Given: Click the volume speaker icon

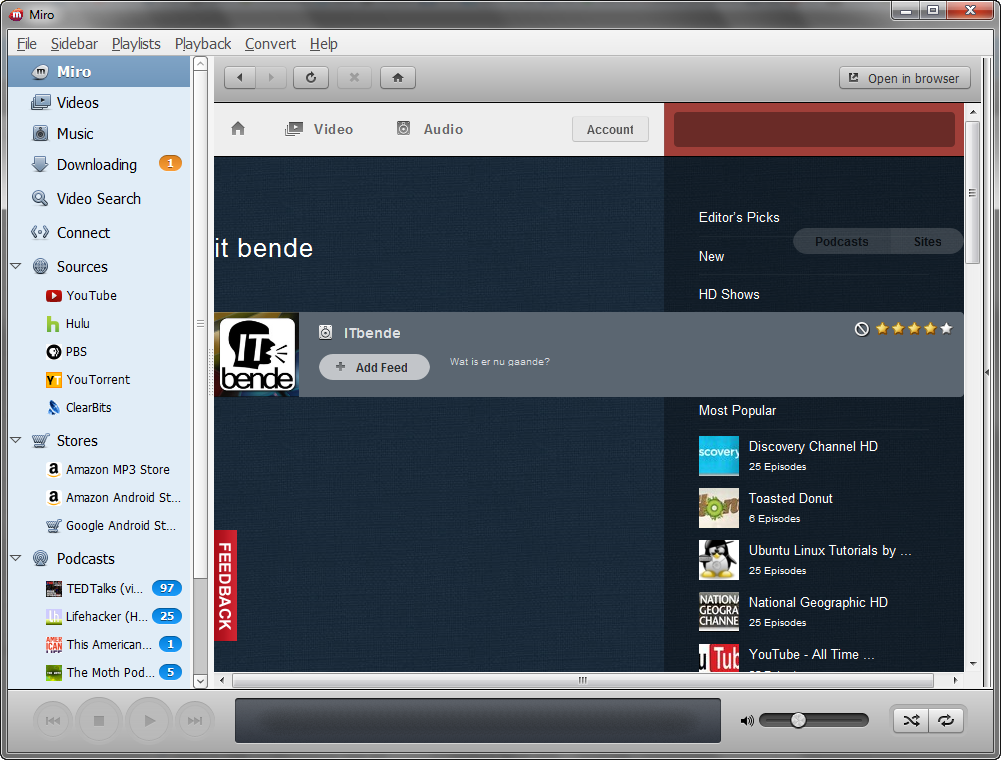Looking at the screenshot, I should click(x=747, y=720).
